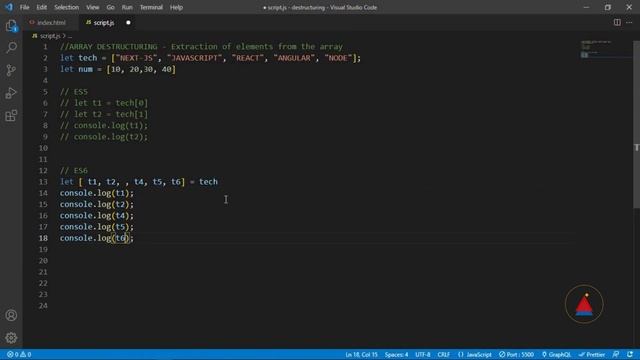
Task: Open the Go menu
Action: click(110, 7)
